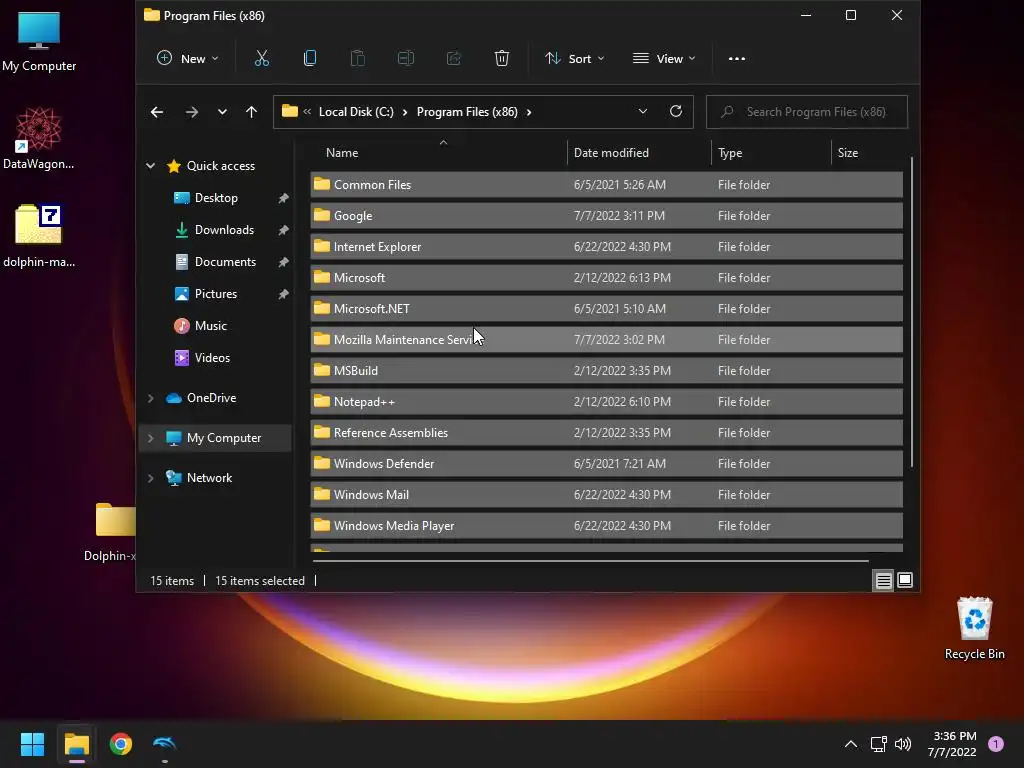Select dolphin-ma archive on desktop

39,236
